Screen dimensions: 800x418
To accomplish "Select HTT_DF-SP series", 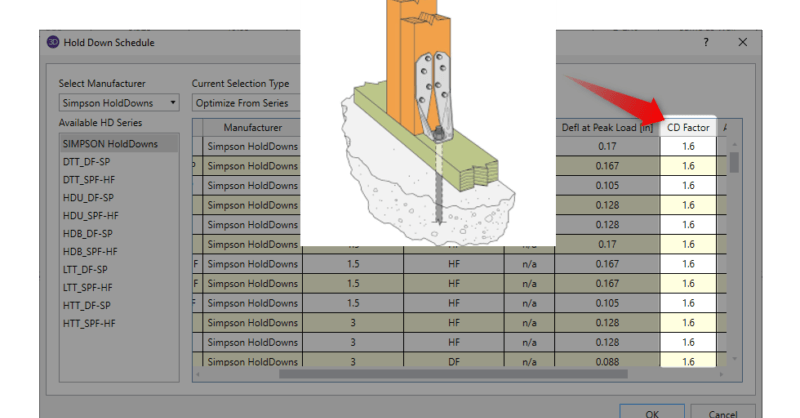I will pyautogui.click(x=86, y=305).
